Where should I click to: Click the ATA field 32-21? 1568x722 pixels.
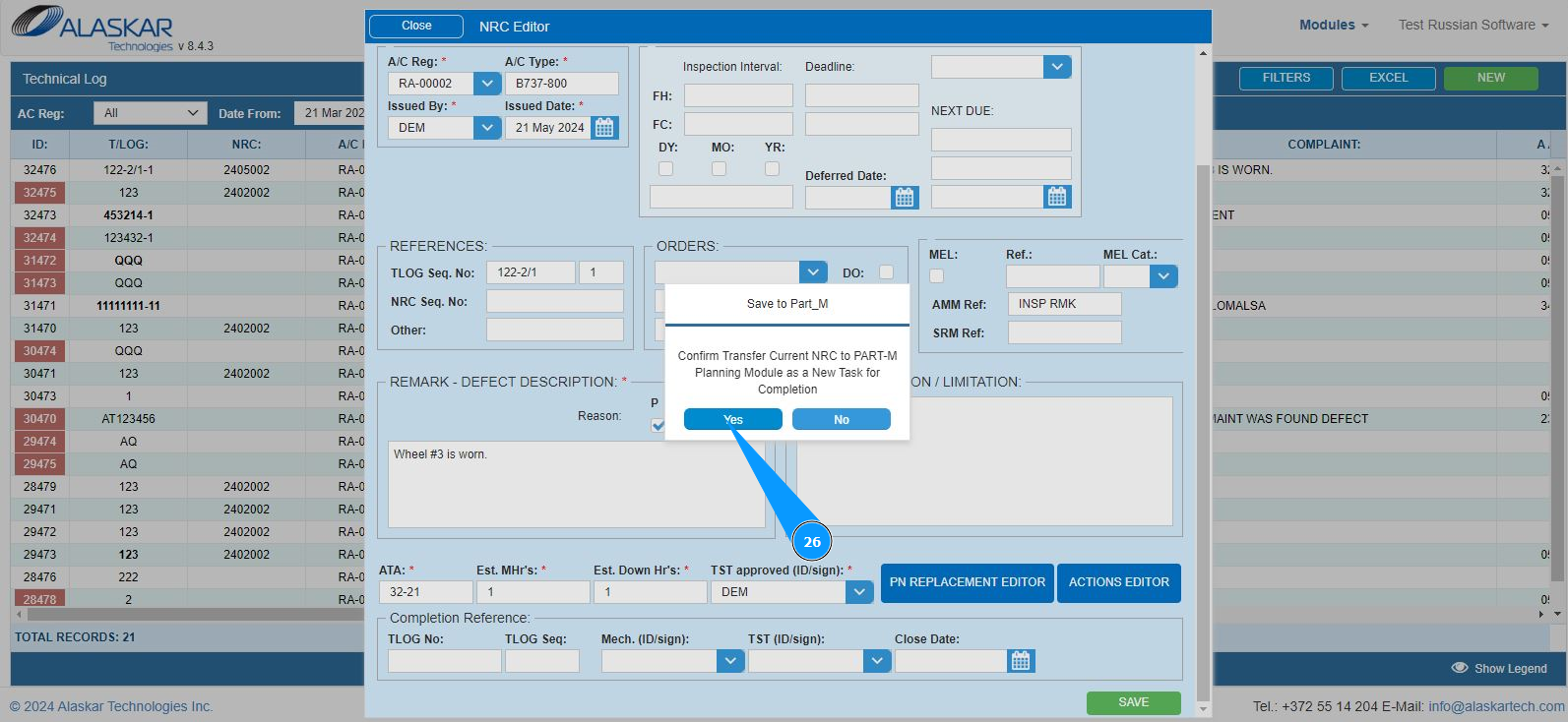point(426,592)
